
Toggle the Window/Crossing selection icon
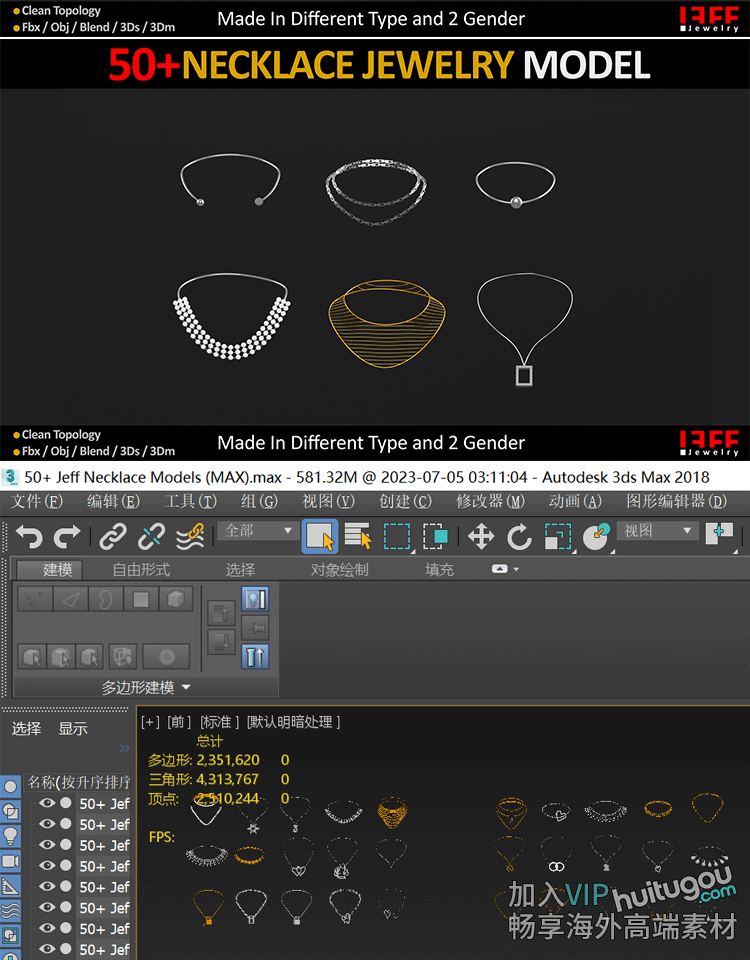click(x=435, y=536)
